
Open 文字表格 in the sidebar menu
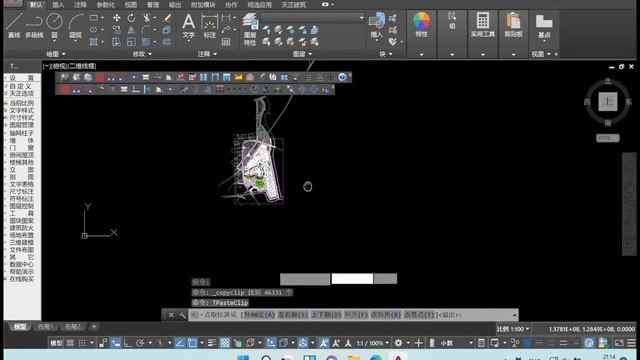coord(22,184)
